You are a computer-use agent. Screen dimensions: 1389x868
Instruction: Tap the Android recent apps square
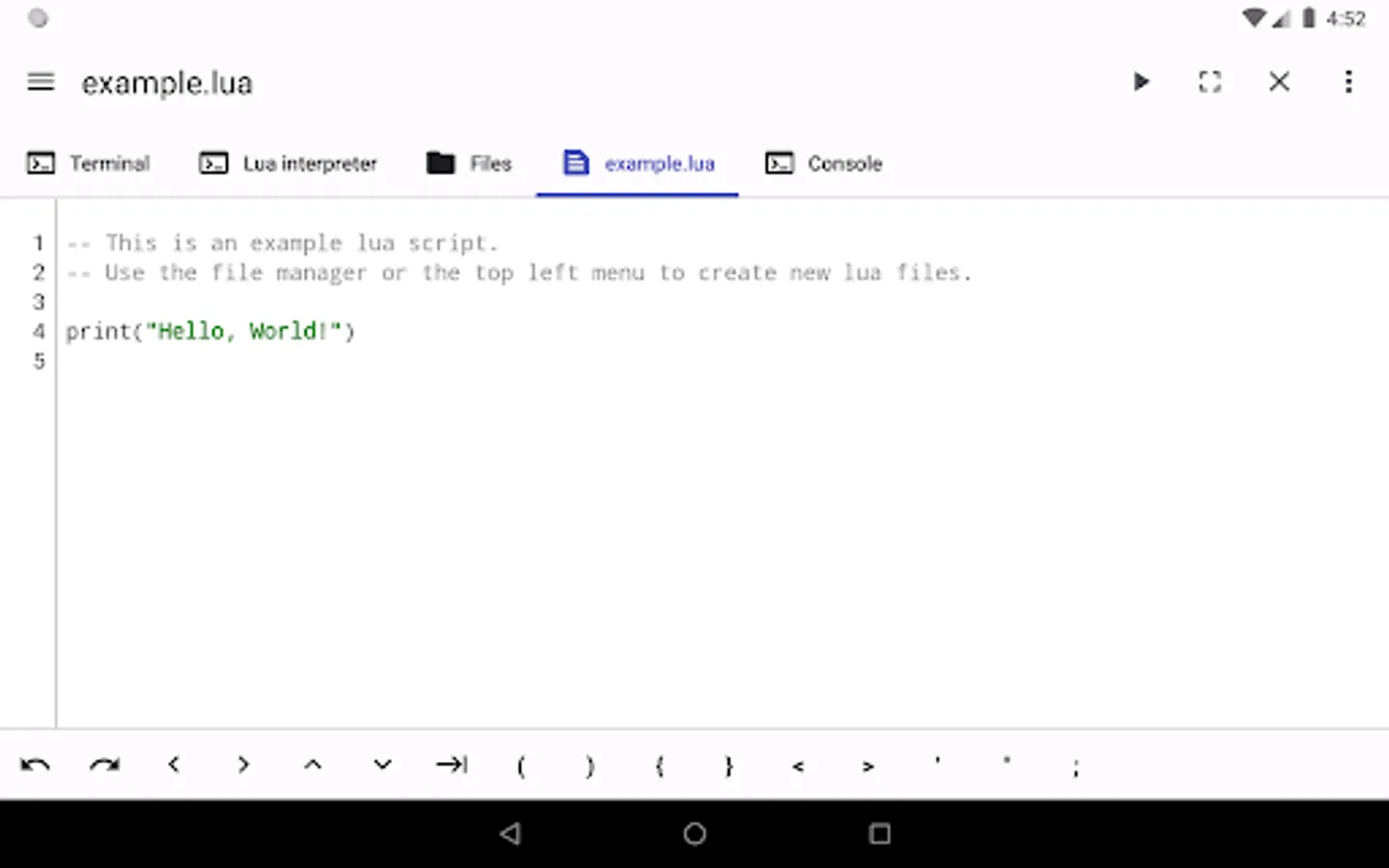880,833
